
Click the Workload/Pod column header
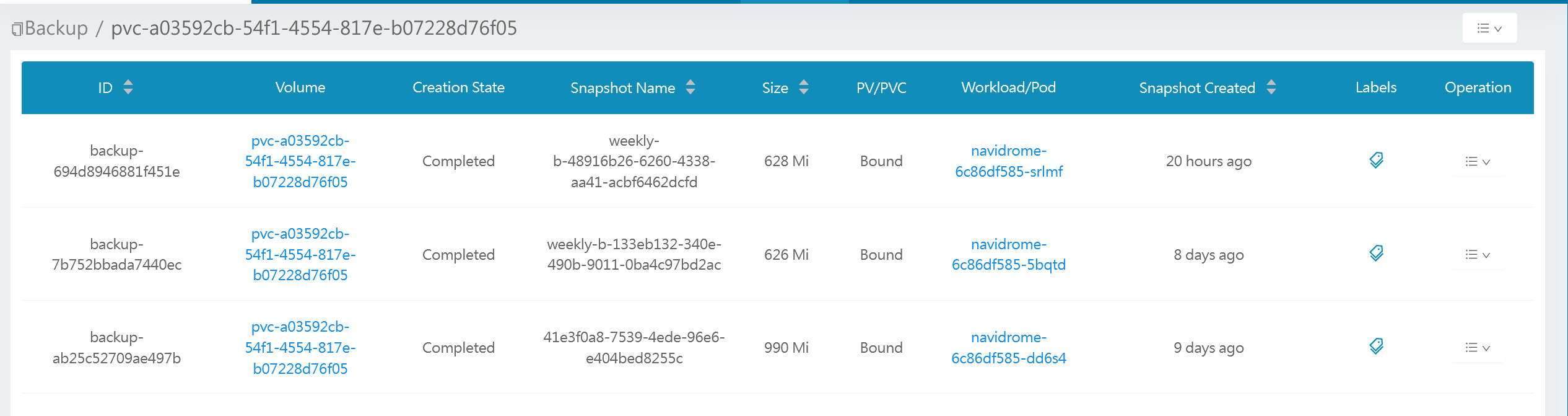(1009, 87)
